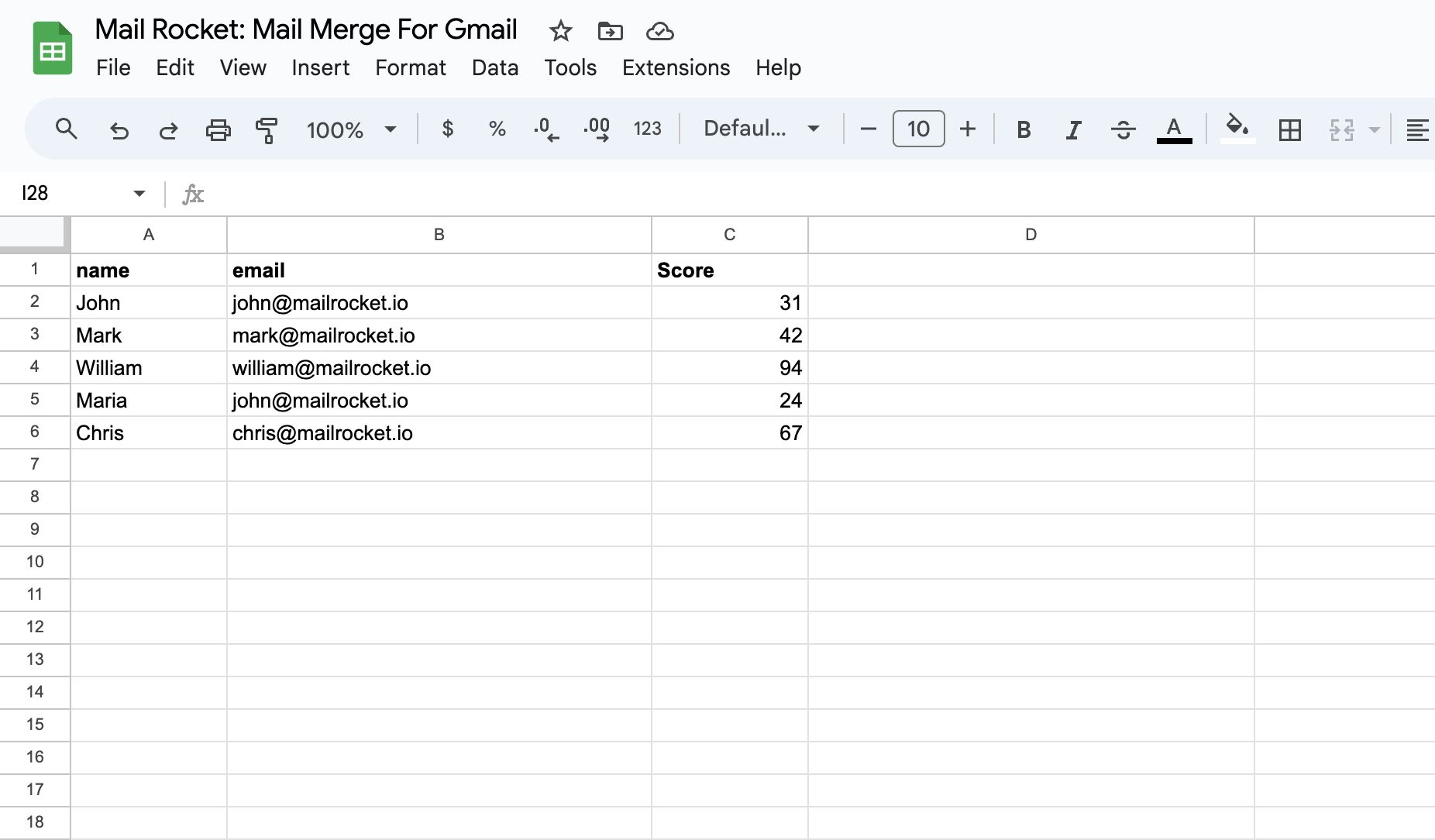Click the undo arrow icon
The width and height of the screenshot is (1435, 840).
pyautogui.click(x=119, y=129)
